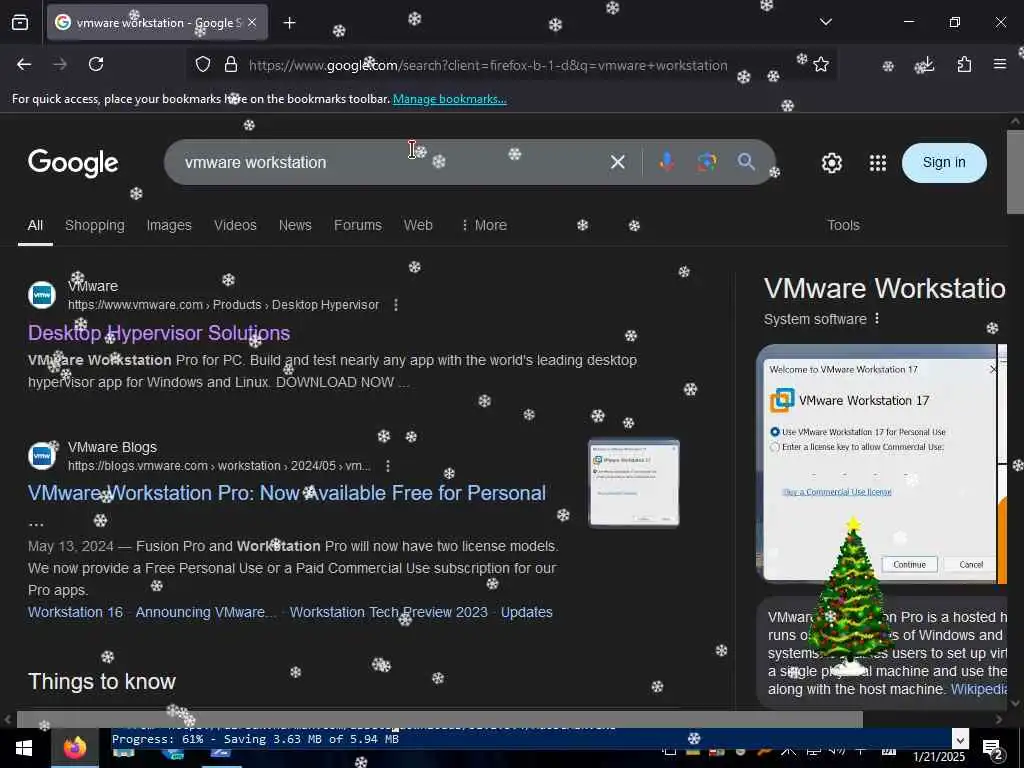Focus the Firefox address bar URL

coord(488,65)
